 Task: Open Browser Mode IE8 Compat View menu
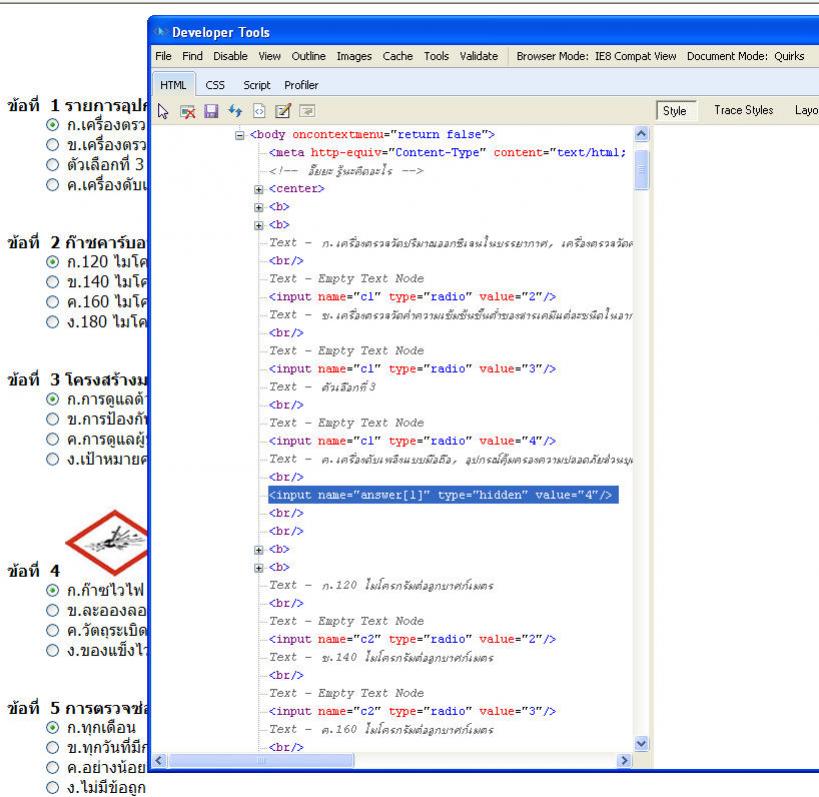(596, 56)
